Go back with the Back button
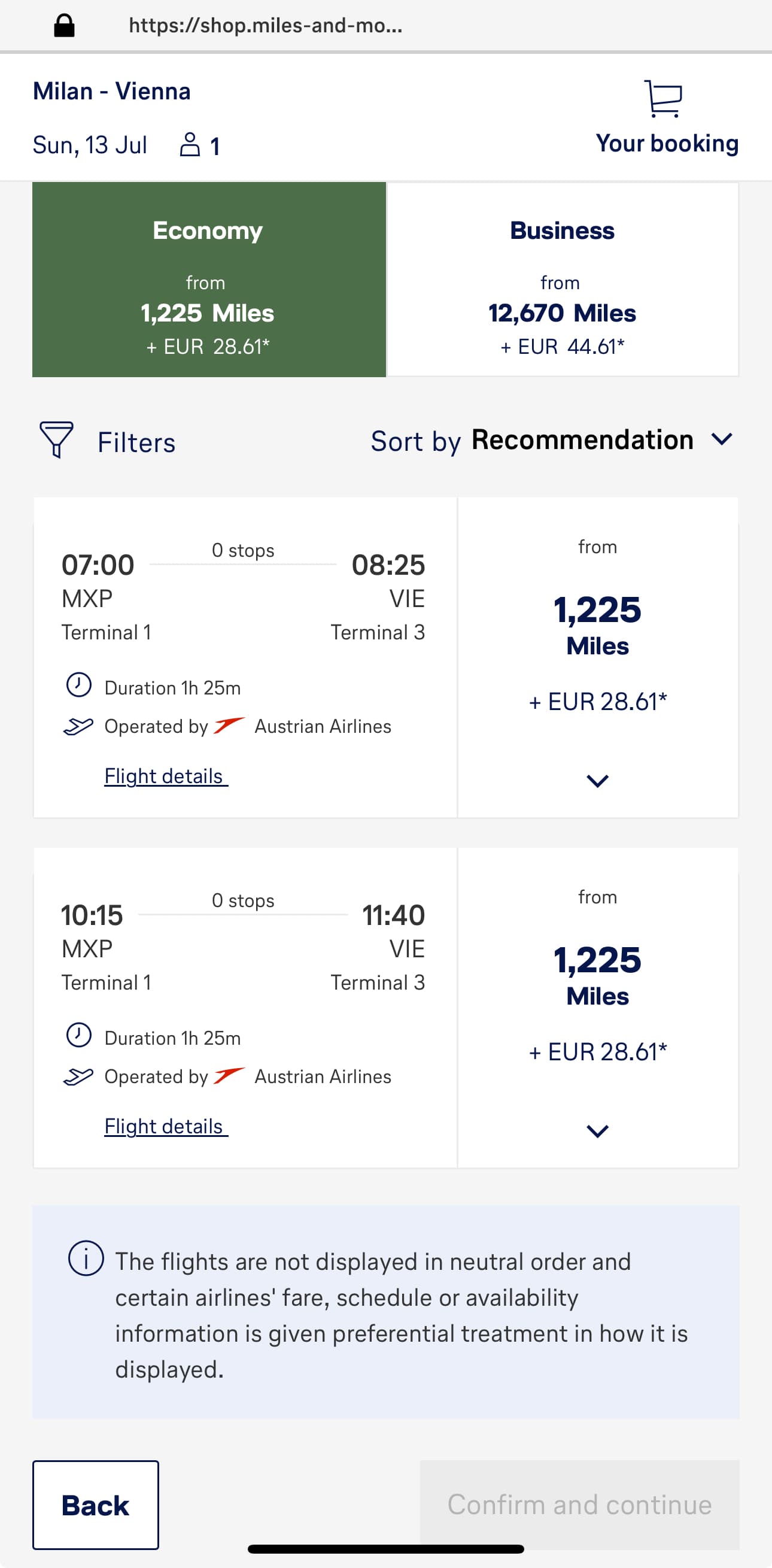Image resolution: width=772 pixels, height=1568 pixels. coord(96,1505)
